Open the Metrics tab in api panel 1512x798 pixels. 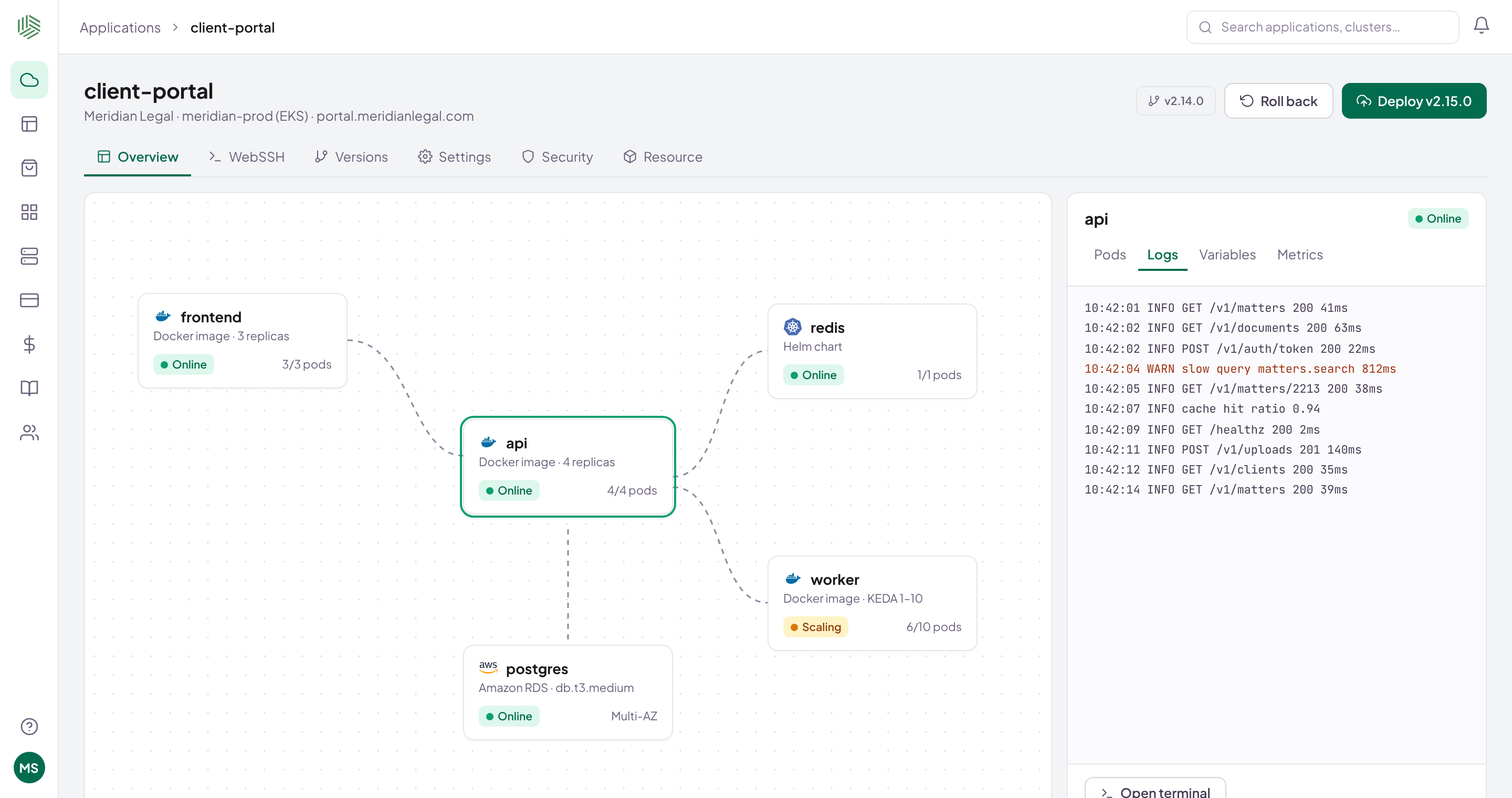(x=1299, y=255)
